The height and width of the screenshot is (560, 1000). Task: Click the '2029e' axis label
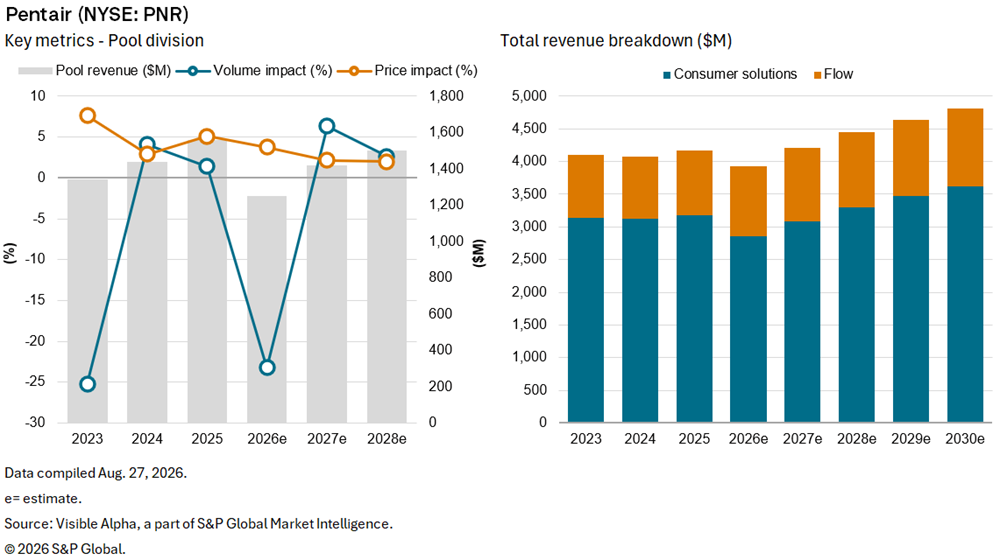point(911,439)
